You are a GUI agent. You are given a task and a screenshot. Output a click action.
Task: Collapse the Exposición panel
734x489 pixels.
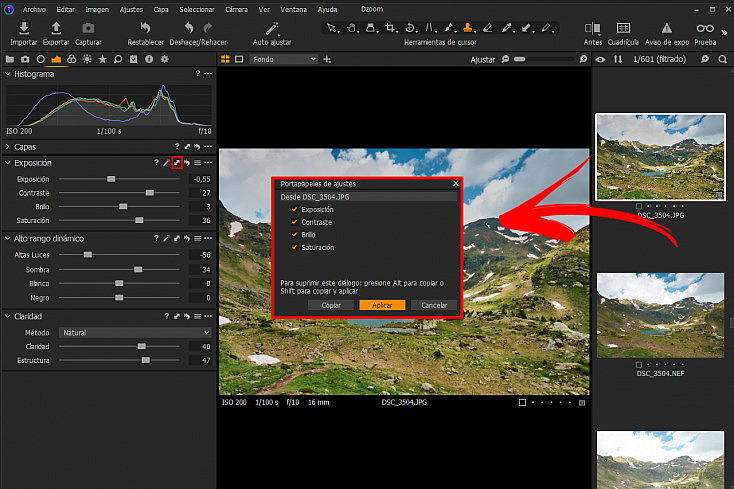pos(8,163)
